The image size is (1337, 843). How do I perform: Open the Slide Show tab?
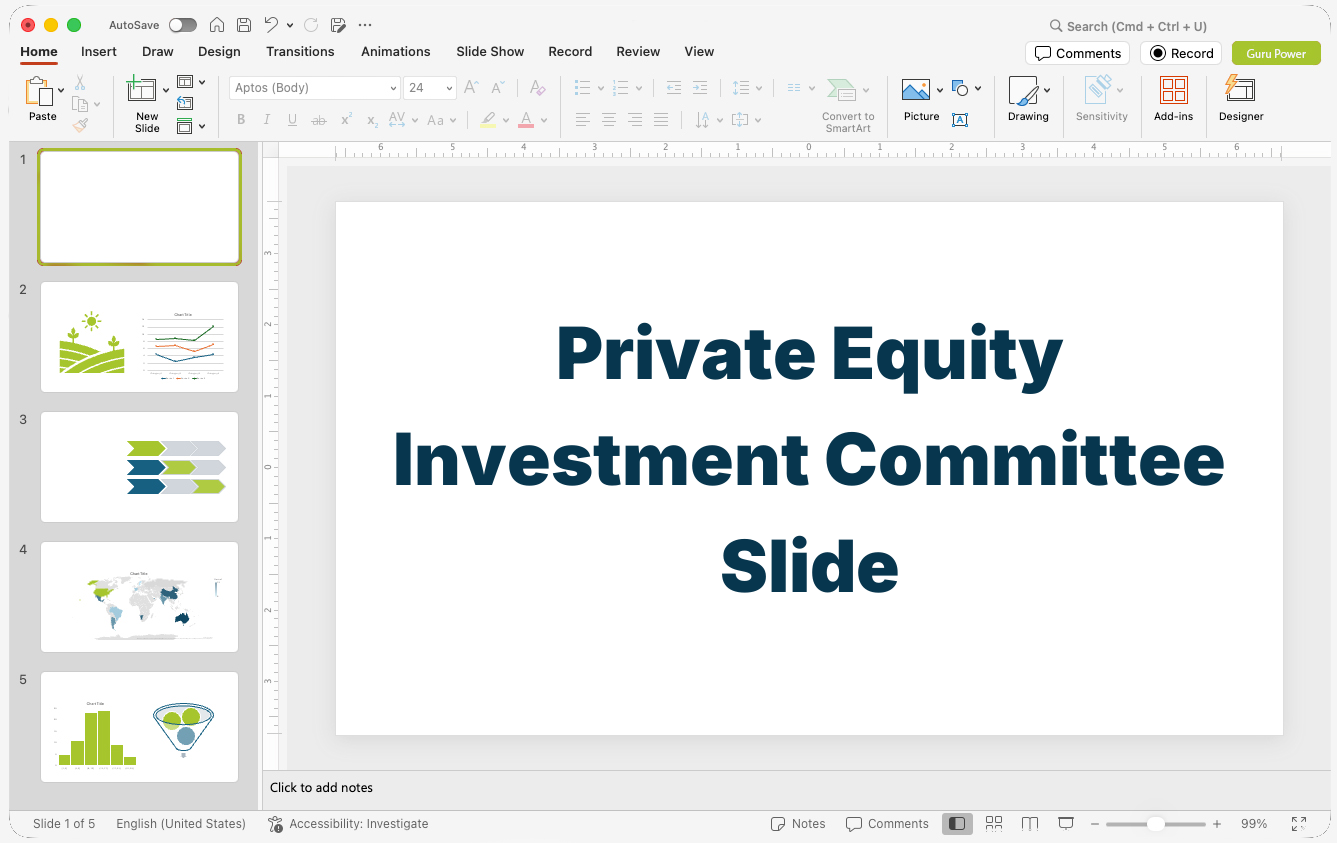[x=490, y=52]
